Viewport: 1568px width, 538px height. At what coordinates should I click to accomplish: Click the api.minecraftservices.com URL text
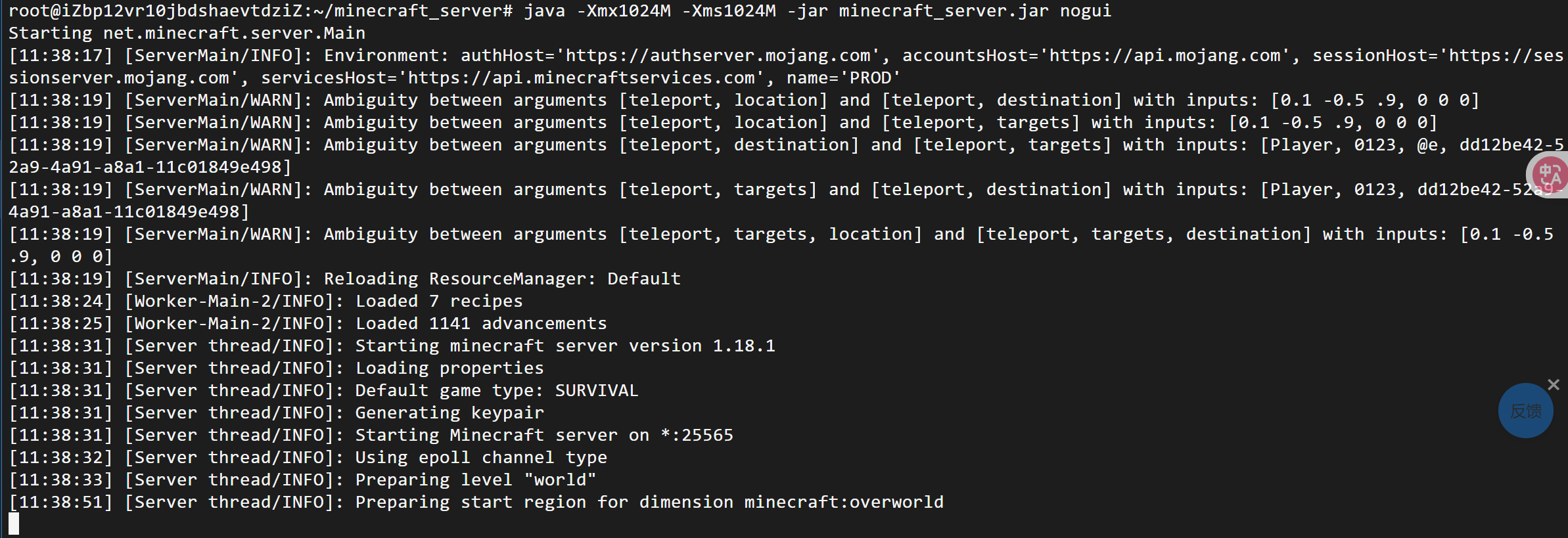point(582,78)
